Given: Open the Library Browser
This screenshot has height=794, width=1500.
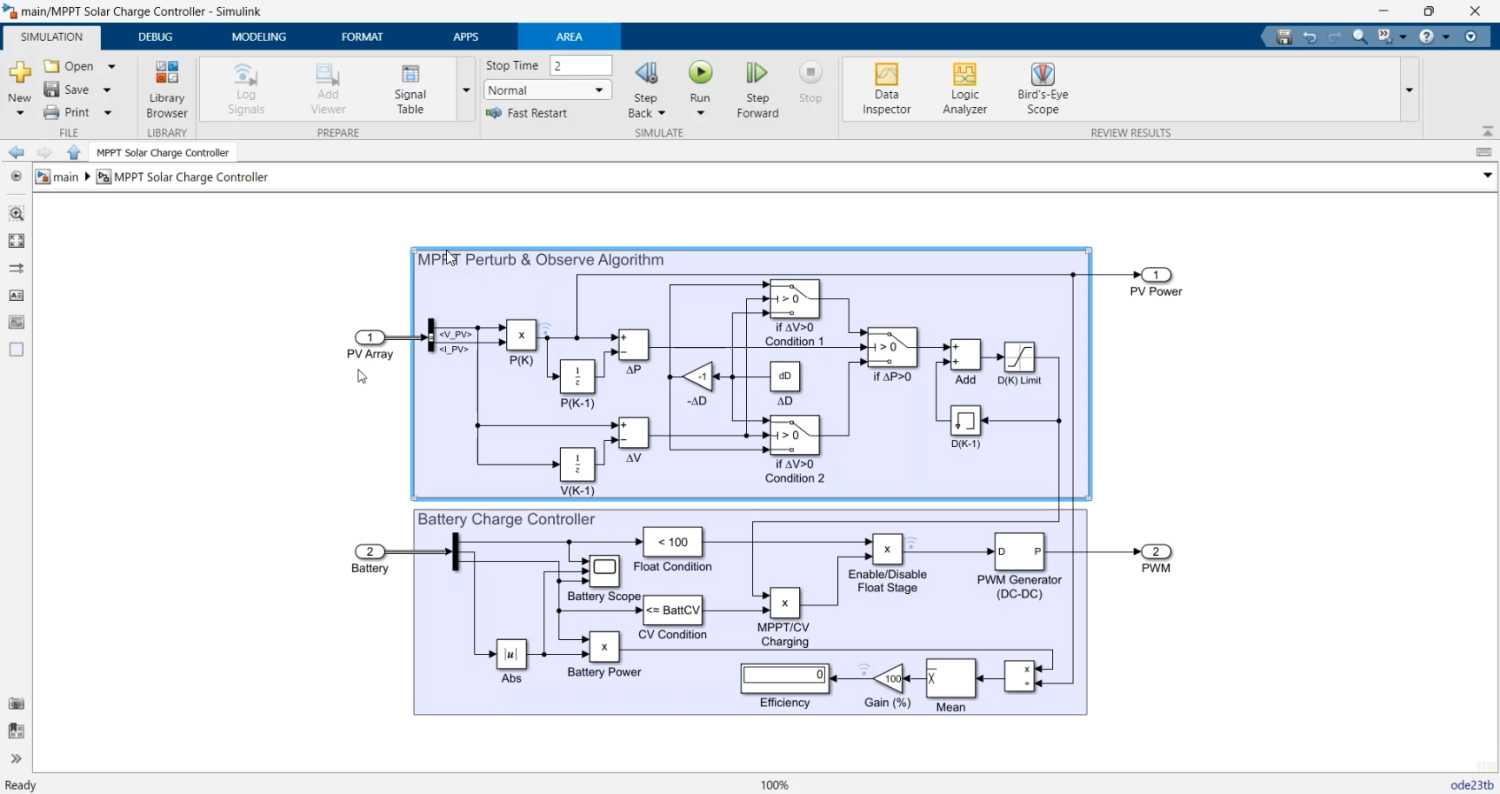Looking at the screenshot, I should [167, 88].
